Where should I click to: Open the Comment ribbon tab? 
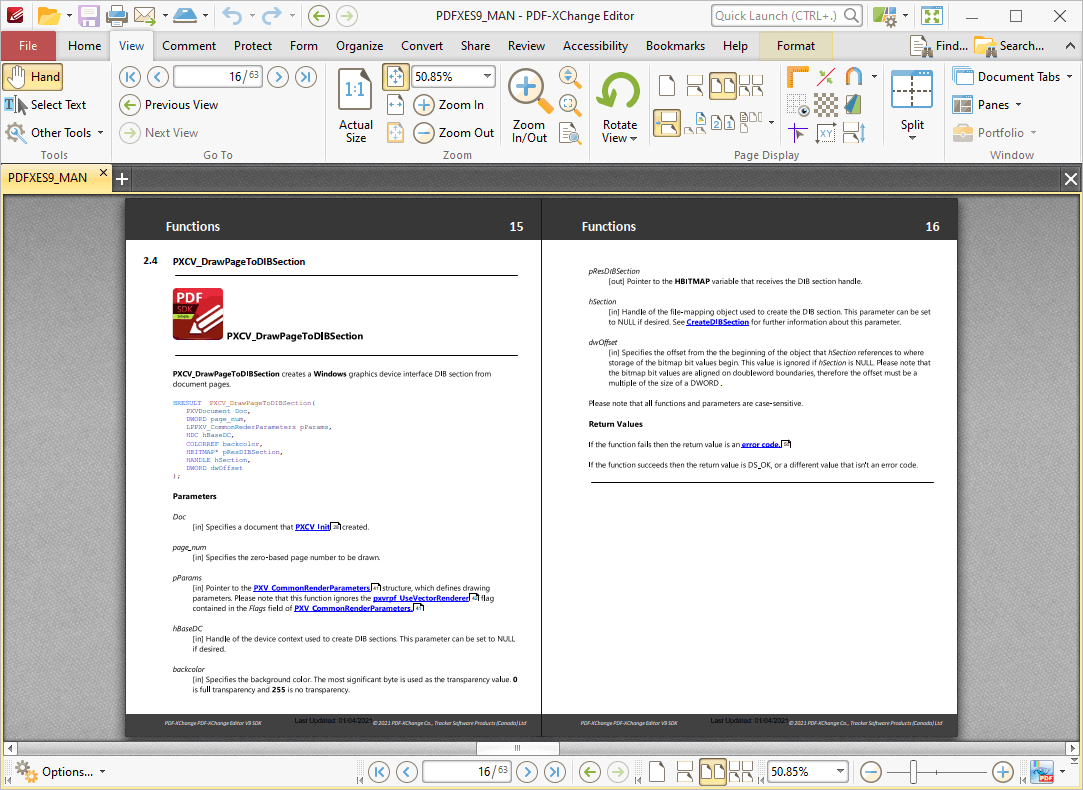point(189,46)
